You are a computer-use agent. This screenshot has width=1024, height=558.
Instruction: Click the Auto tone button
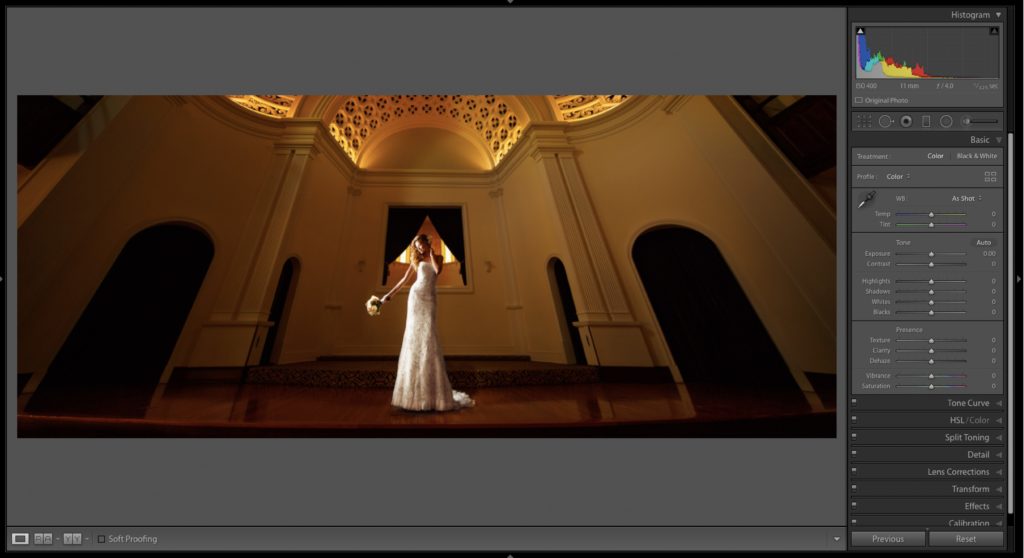coord(984,242)
